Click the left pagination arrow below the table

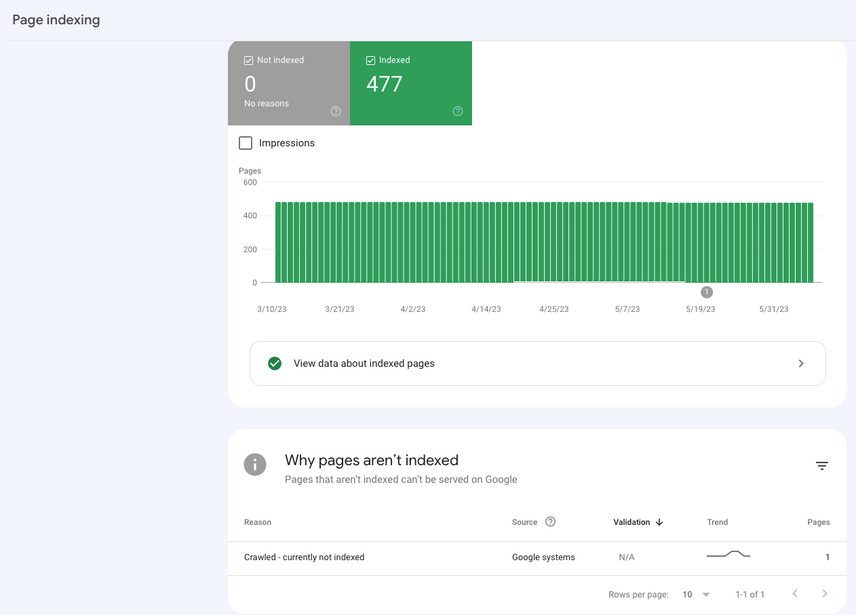click(x=795, y=593)
